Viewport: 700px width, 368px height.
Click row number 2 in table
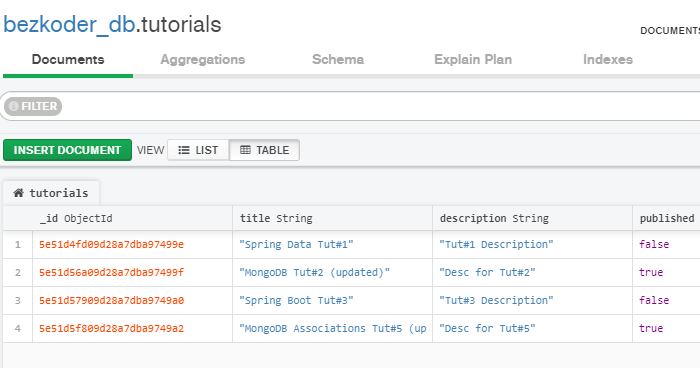pos(18,272)
